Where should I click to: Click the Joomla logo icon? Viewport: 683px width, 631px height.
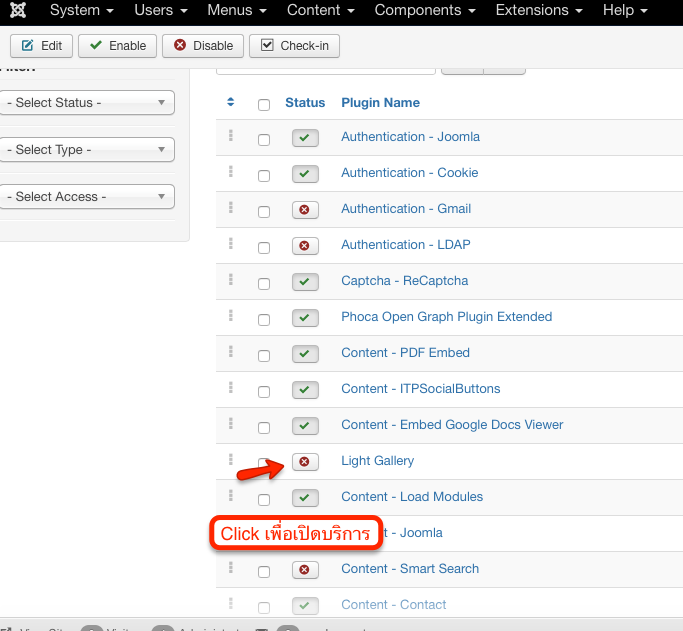(18, 10)
